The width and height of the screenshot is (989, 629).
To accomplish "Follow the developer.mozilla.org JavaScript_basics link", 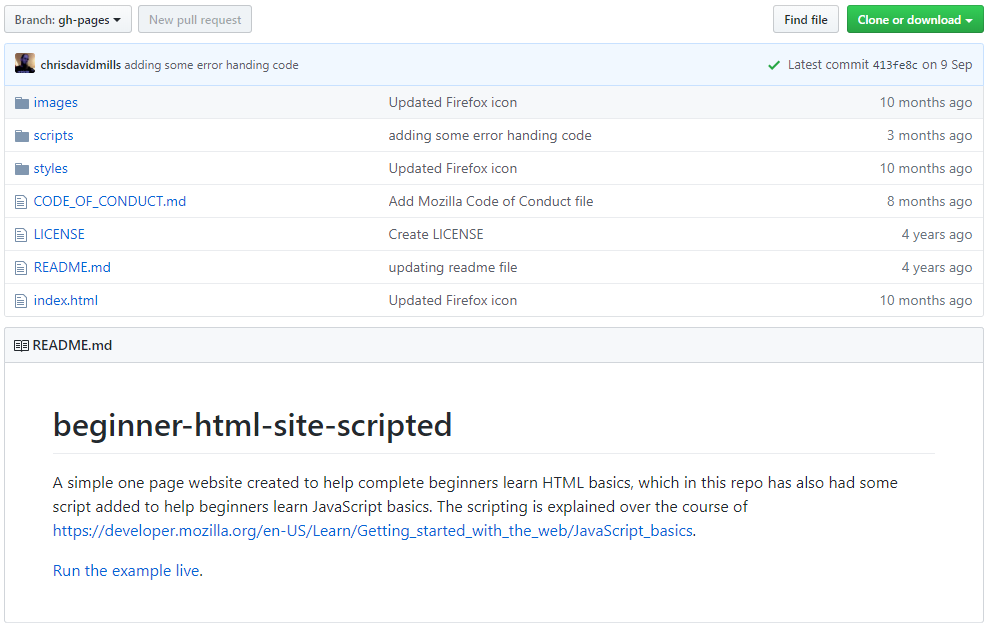I will [371, 530].
